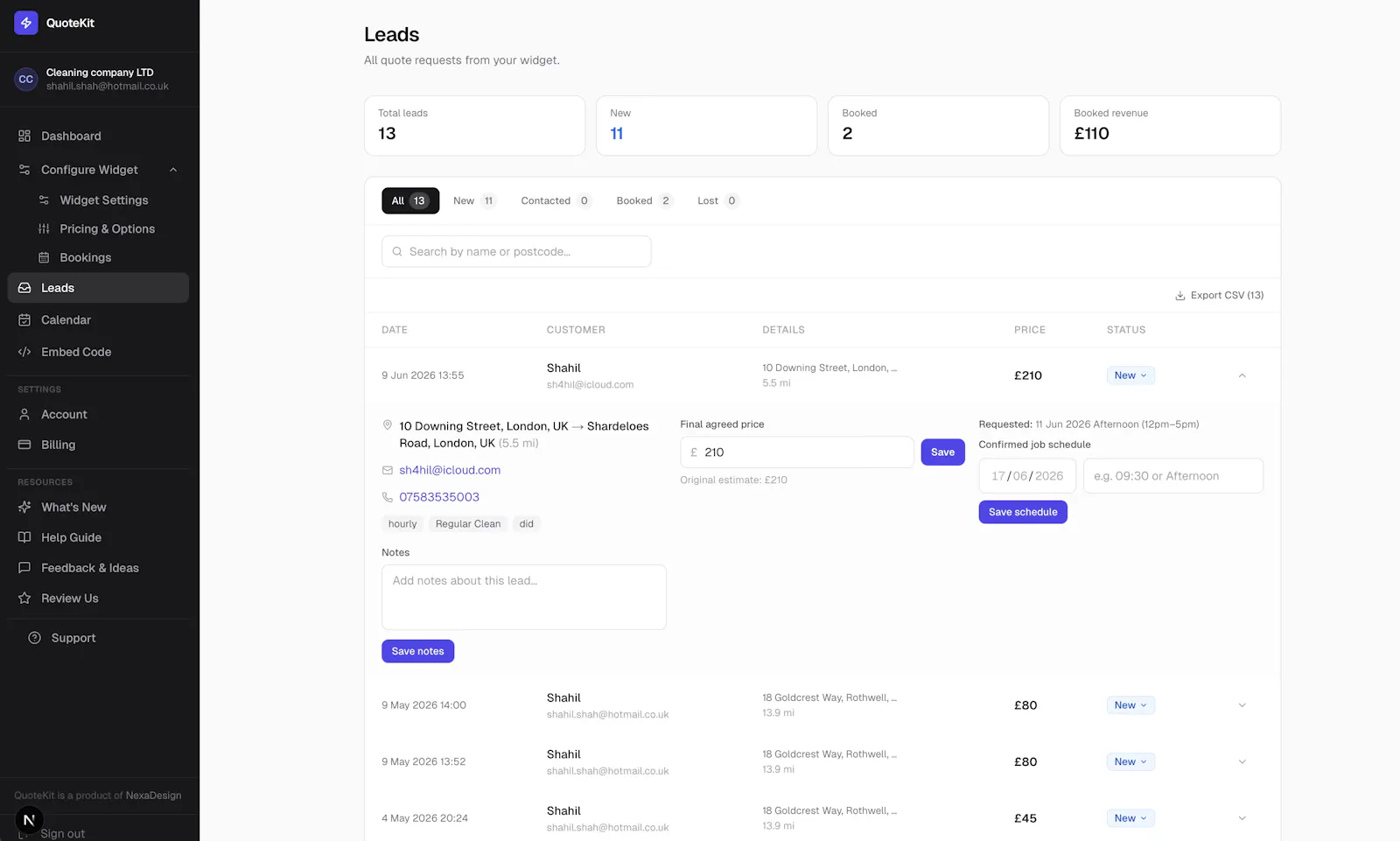Screen dimensions: 1400x841
Task: Save the final agreed price
Action: point(942,452)
